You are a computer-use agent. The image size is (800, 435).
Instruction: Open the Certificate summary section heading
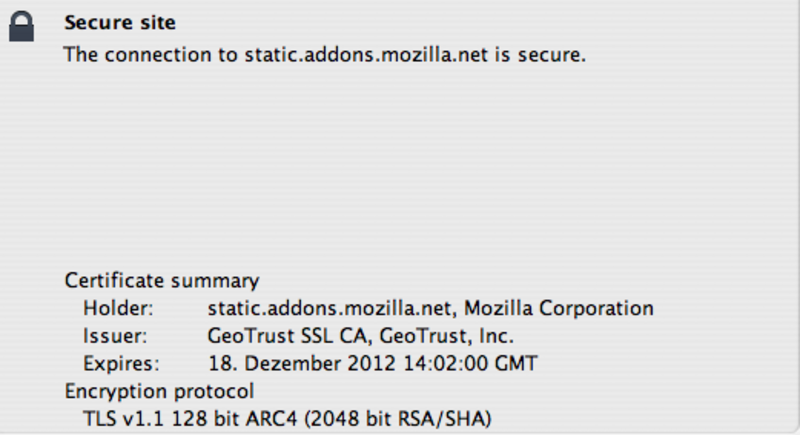point(162,280)
